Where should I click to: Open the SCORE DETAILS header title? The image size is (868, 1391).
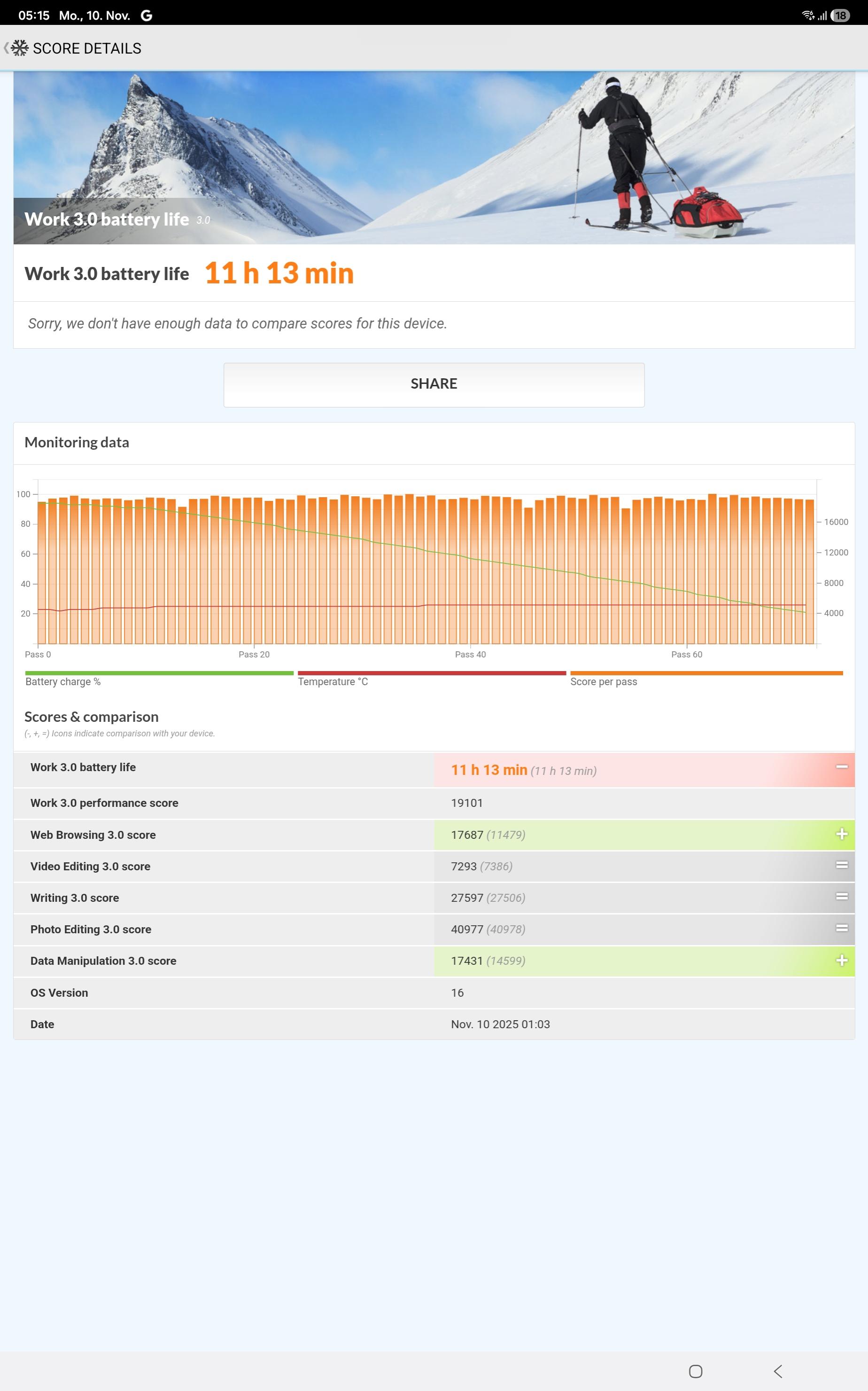point(87,49)
